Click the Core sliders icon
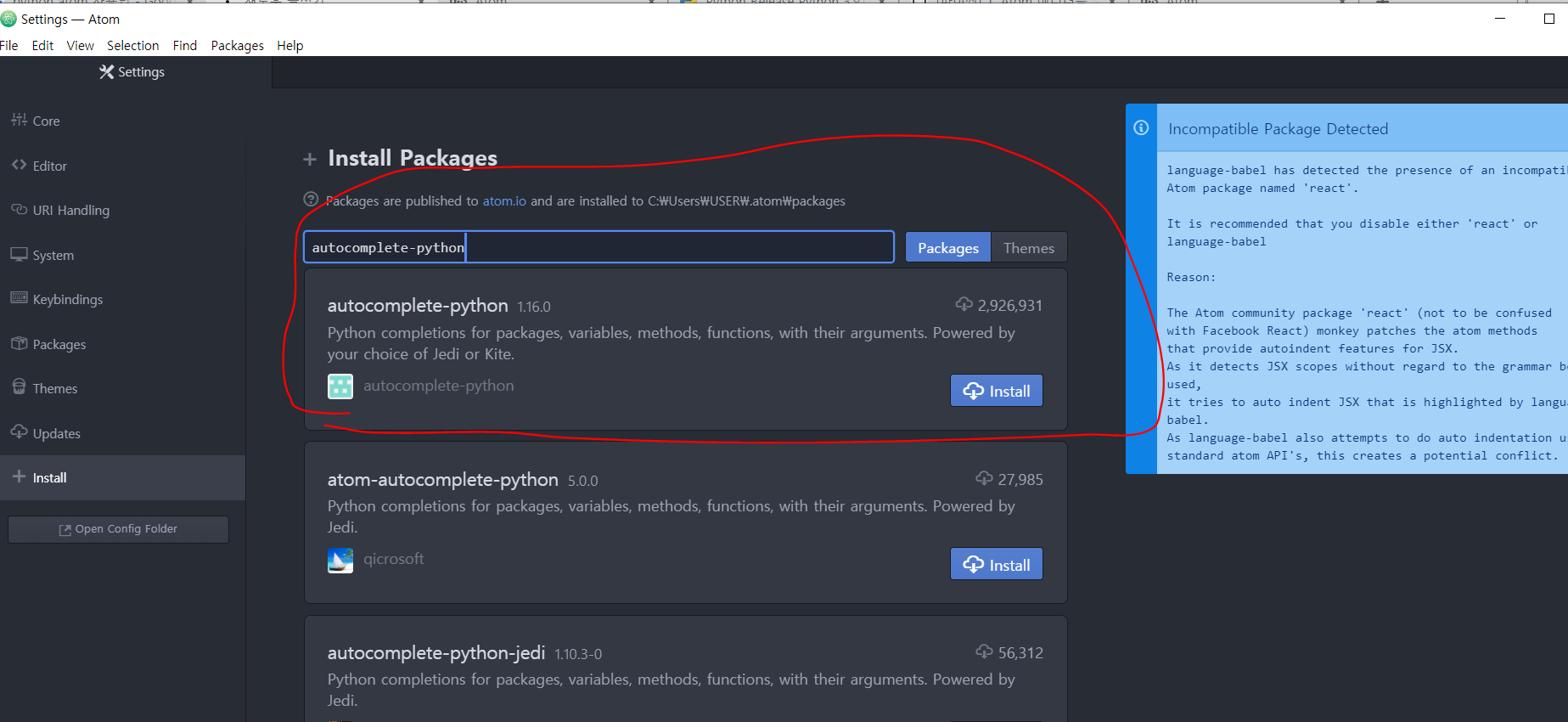The width and height of the screenshot is (1568, 722). tap(19, 120)
